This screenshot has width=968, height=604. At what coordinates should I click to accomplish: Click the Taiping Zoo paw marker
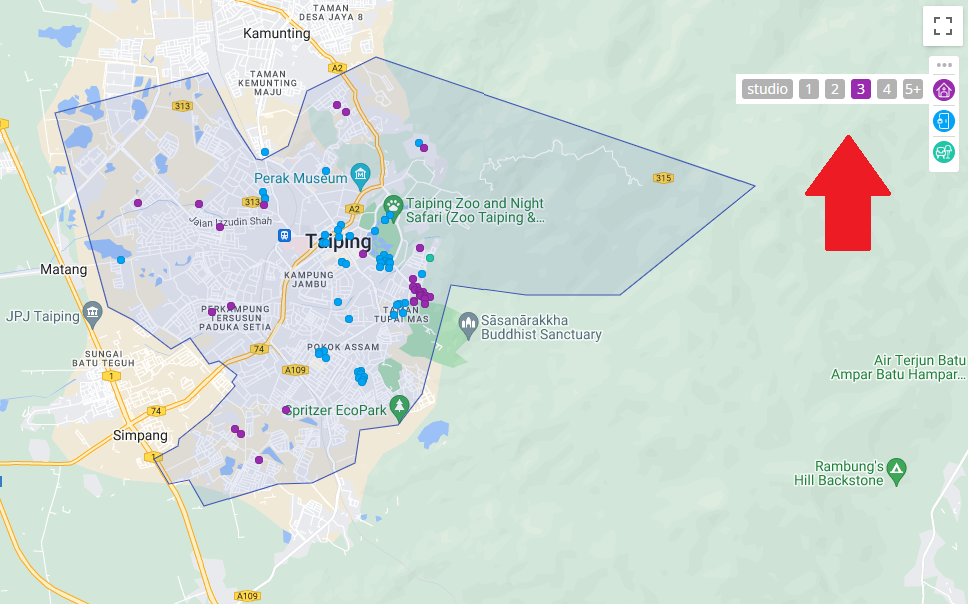point(394,209)
